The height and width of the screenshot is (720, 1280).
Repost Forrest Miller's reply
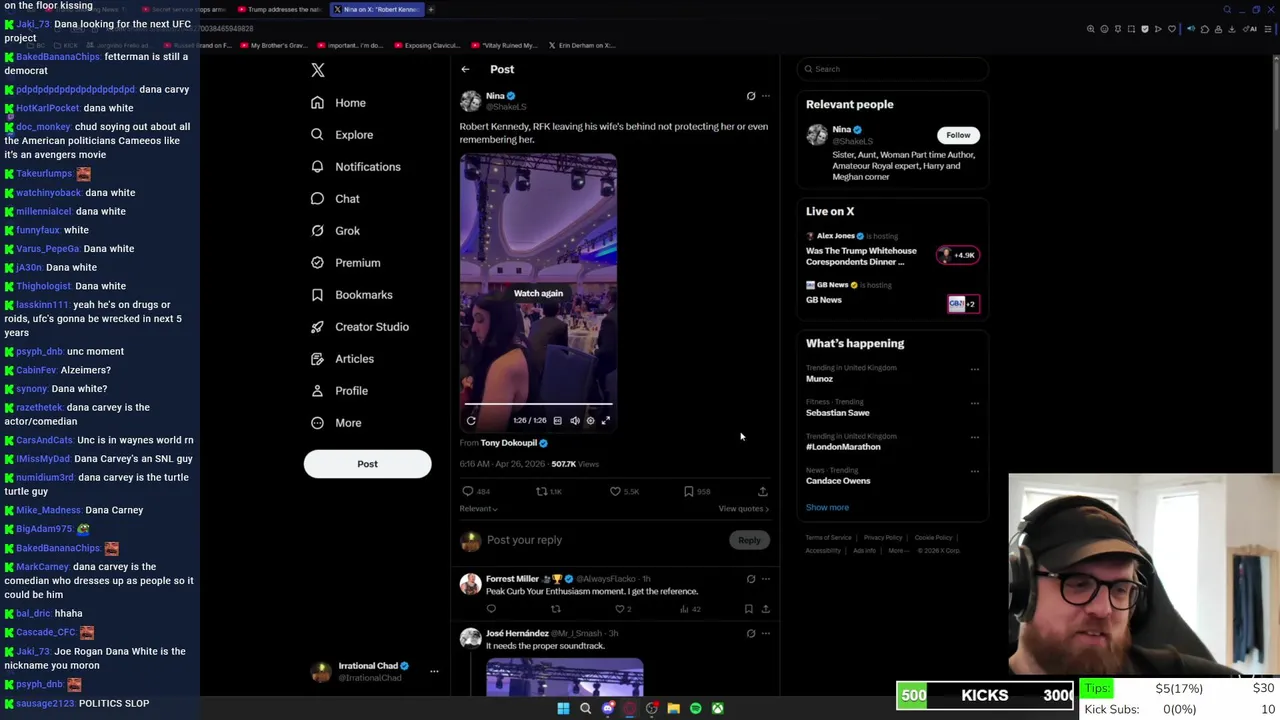pos(556,609)
